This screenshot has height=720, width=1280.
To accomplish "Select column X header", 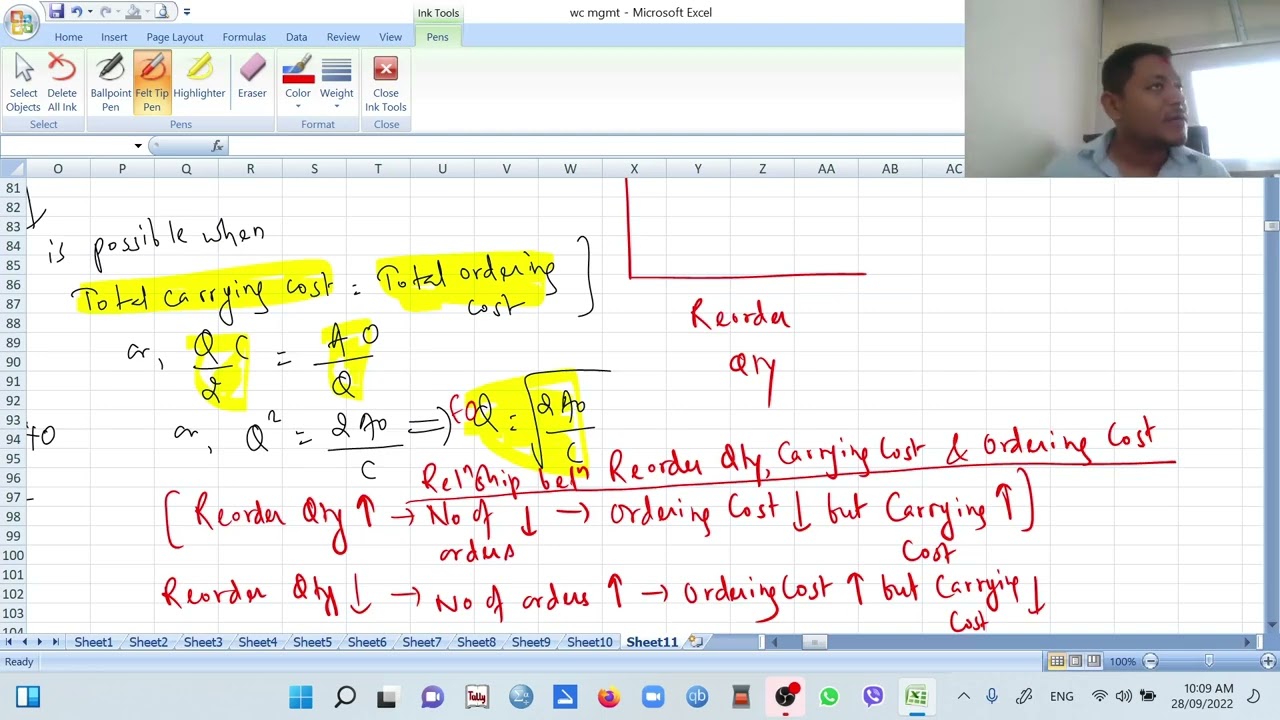I will tap(634, 169).
